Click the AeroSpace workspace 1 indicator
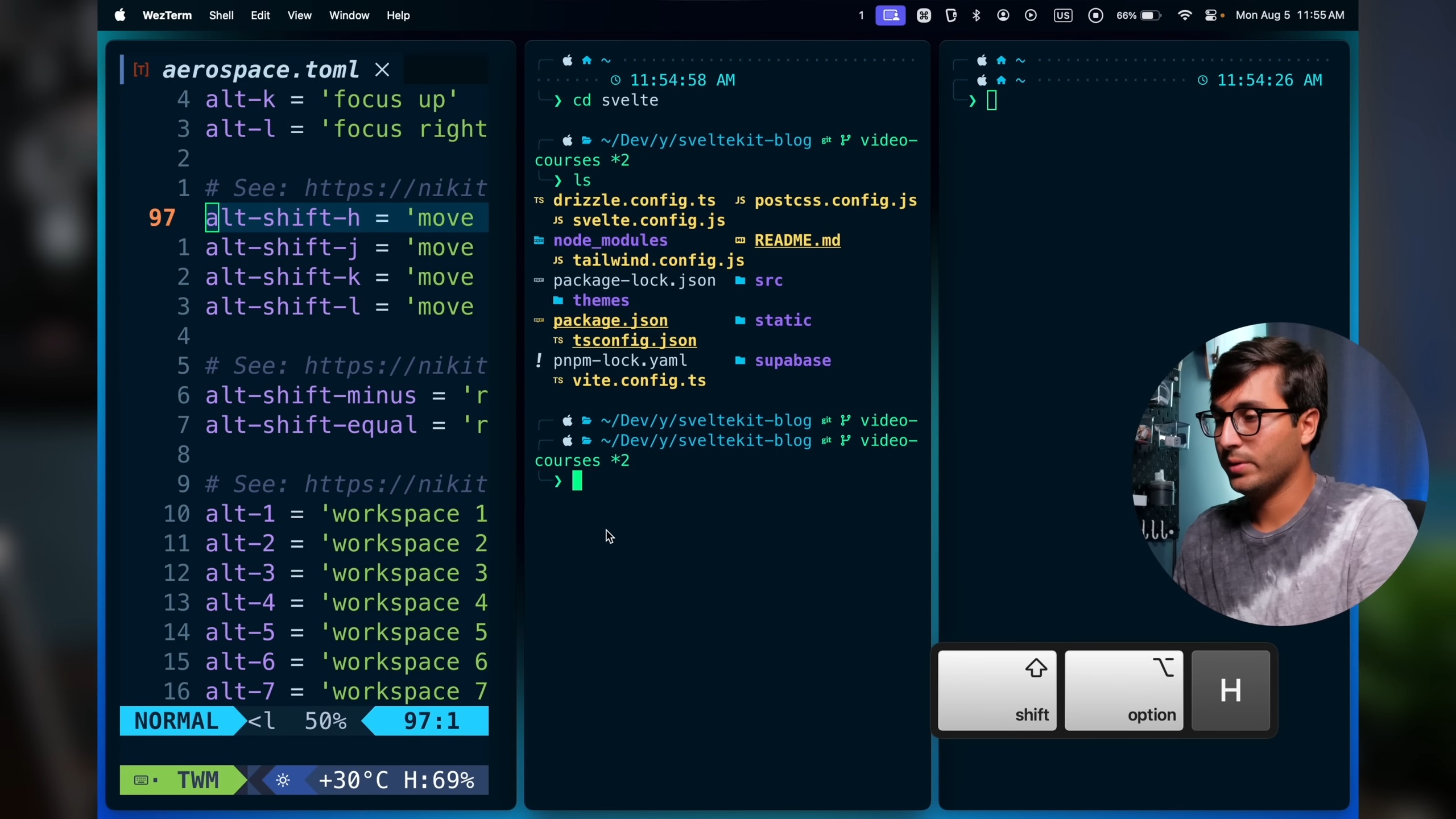The height and width of the screenshot is (819, 1456). pyautogui.click(x=861, y=15)
